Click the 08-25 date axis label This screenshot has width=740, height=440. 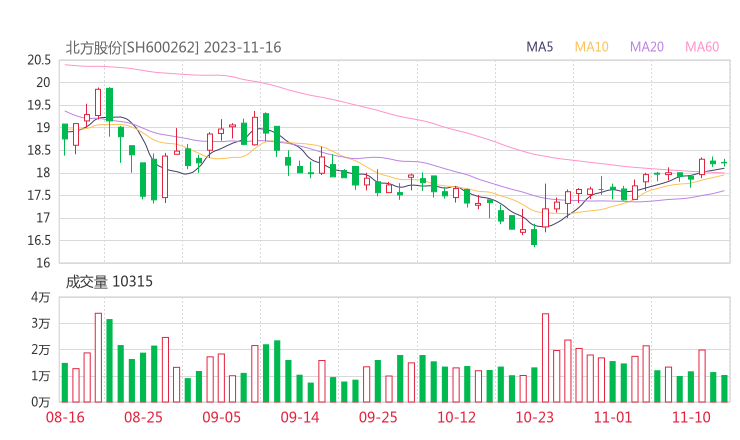click(143, 417)
